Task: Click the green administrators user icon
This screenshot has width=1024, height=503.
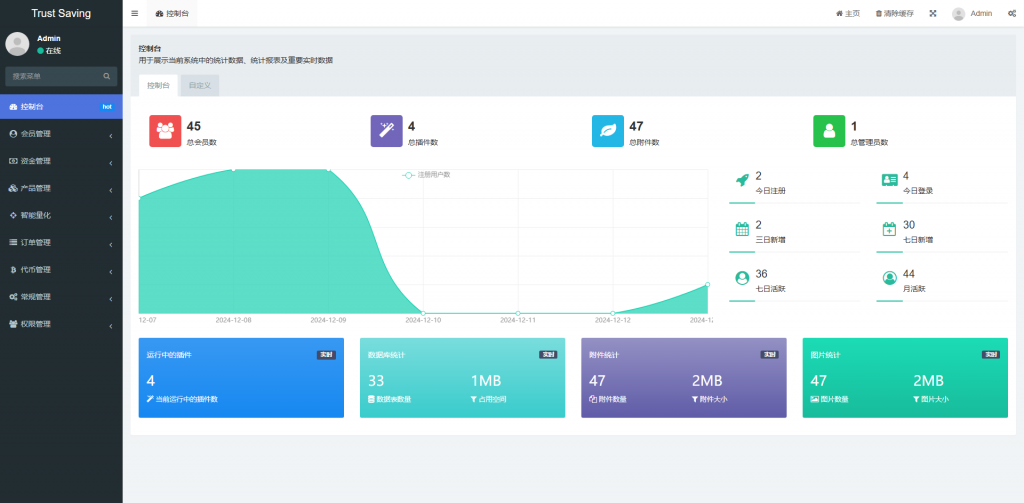Action: (x=829, y=131)
